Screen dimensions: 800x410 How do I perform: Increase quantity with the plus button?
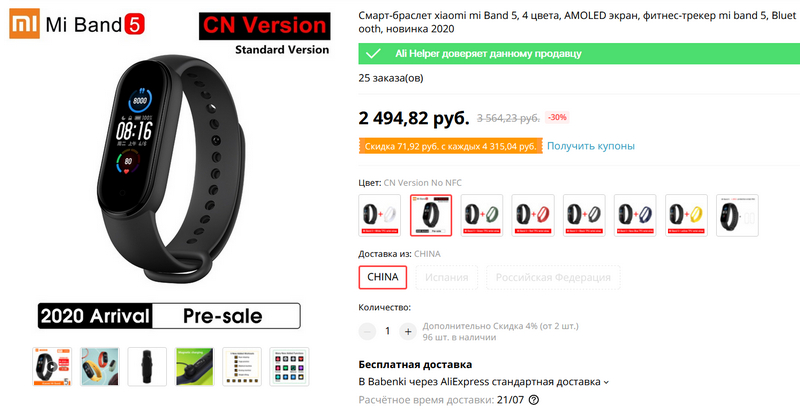coord(408,331)
